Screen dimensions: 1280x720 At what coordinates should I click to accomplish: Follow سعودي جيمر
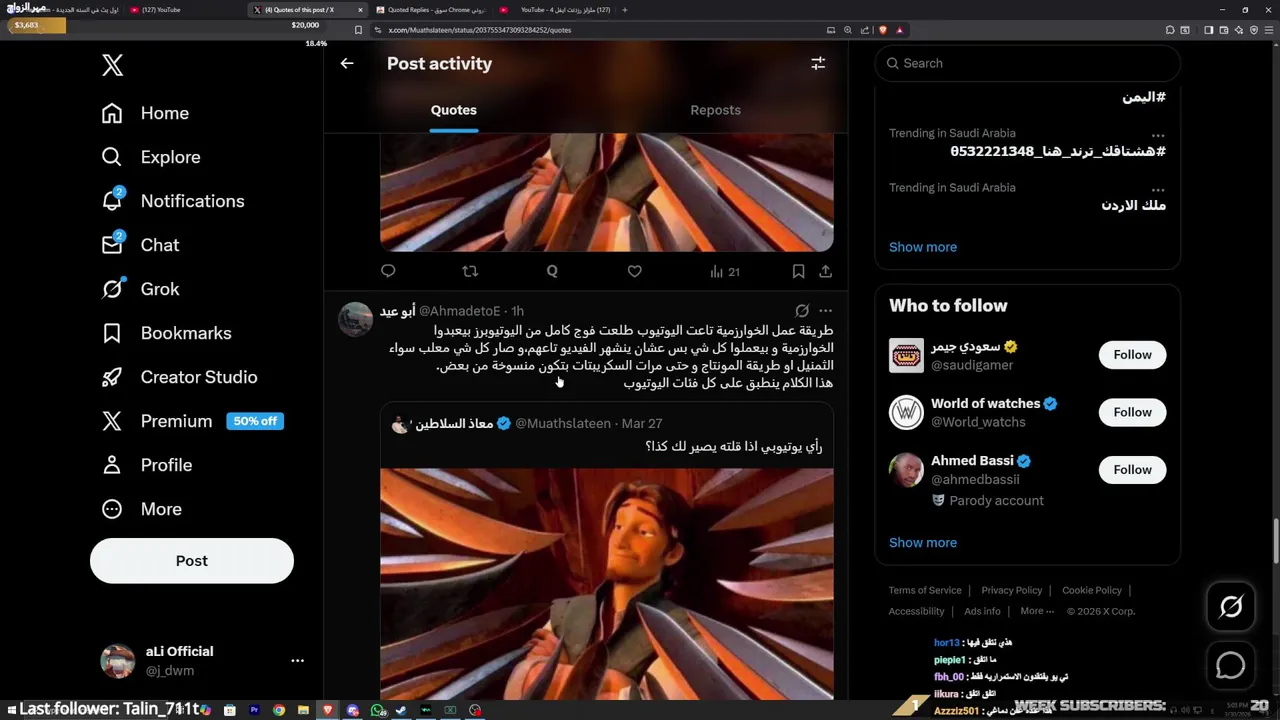(x=1132, y=355)
